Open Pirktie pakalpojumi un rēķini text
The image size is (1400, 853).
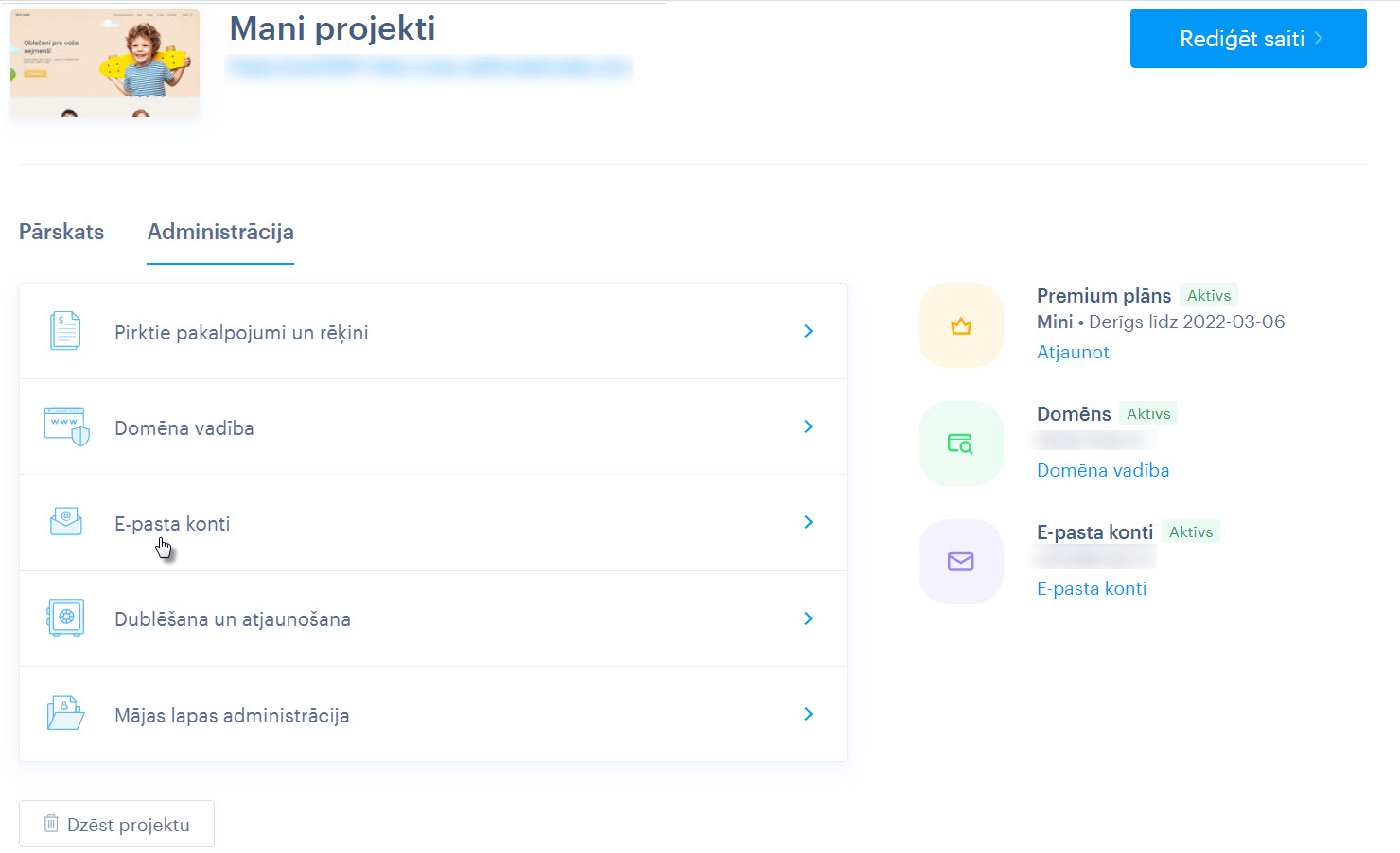tap(241, 333)
